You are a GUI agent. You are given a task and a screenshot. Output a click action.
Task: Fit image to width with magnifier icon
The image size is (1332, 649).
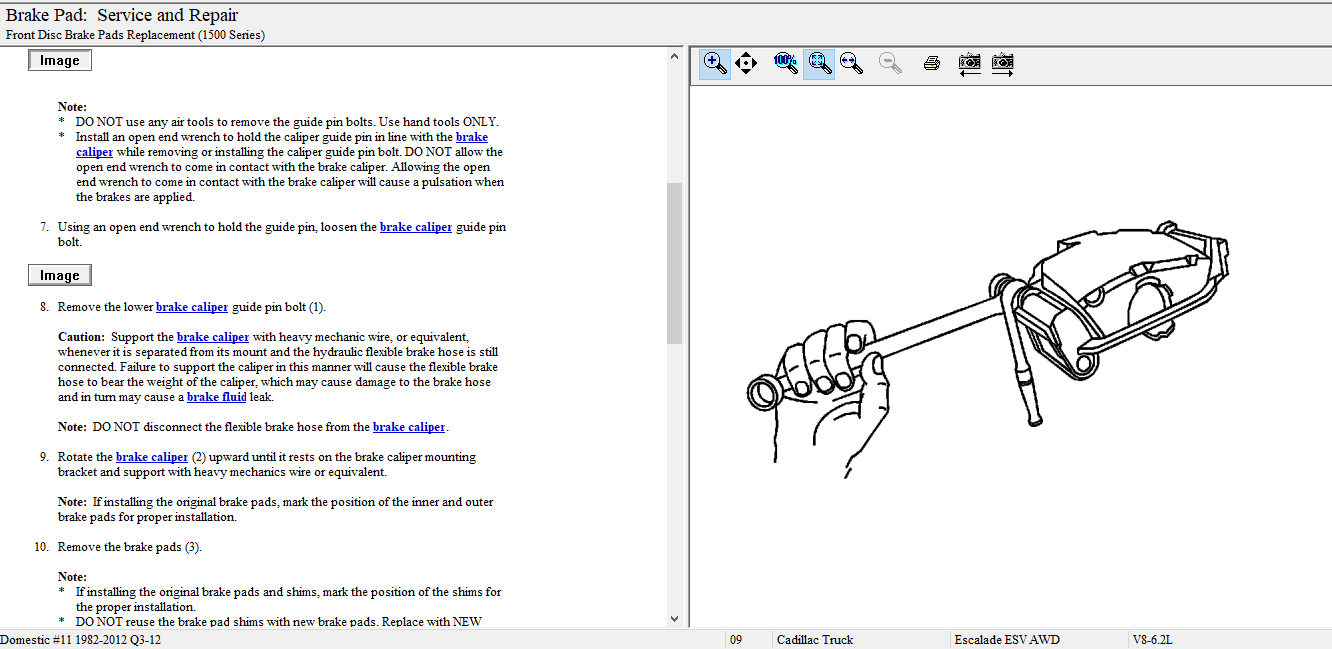click(x=851, y=63)
